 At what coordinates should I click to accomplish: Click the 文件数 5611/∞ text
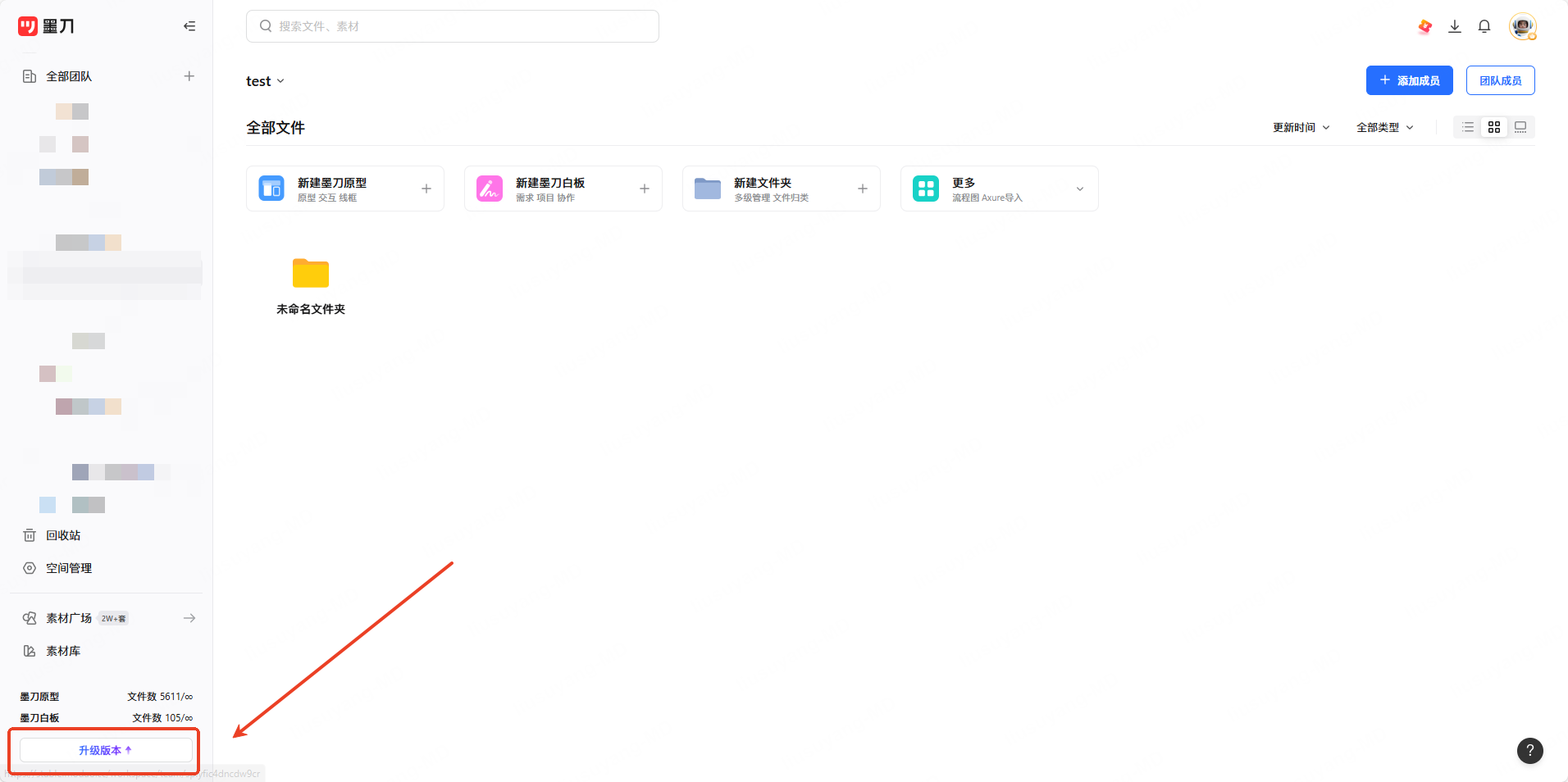pos(160,697)
